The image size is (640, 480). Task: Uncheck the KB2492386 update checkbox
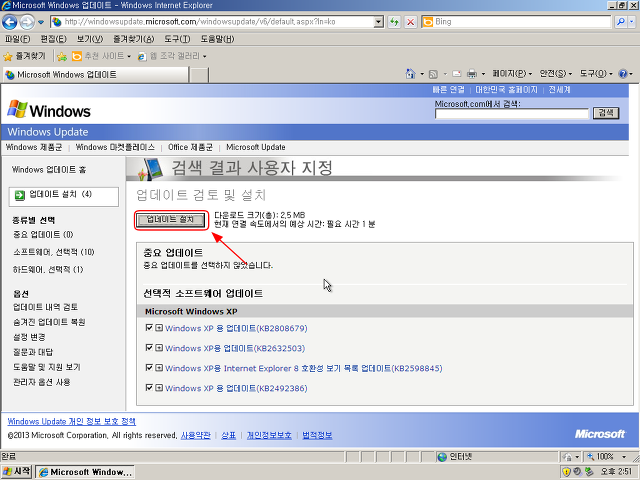149,388
